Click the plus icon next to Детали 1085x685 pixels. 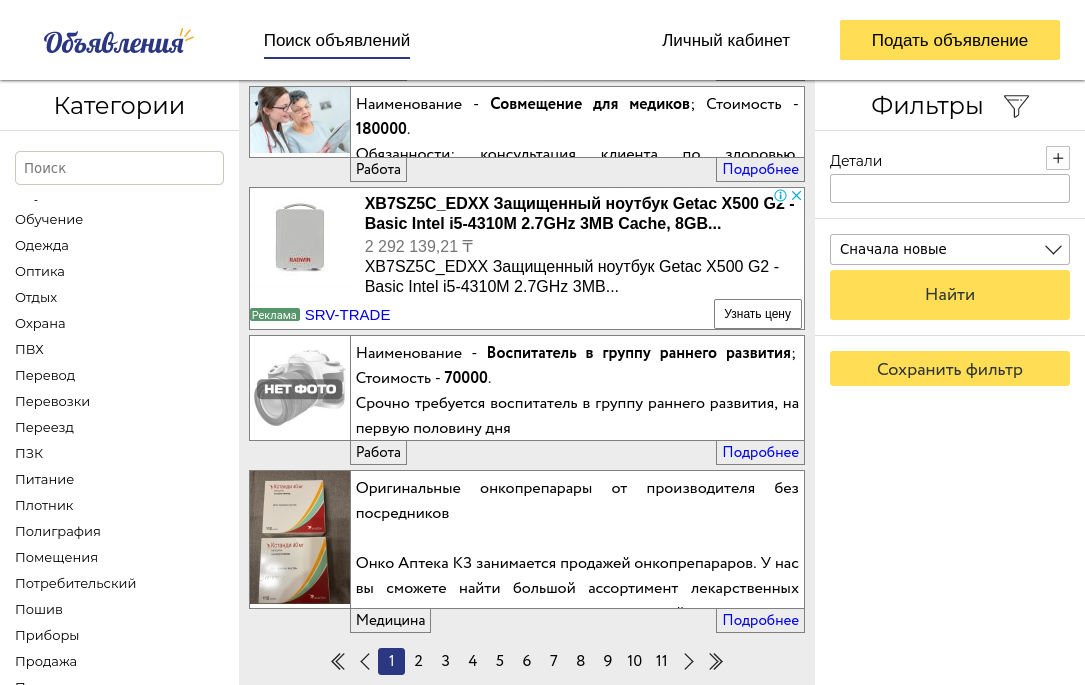[1057, 158]
